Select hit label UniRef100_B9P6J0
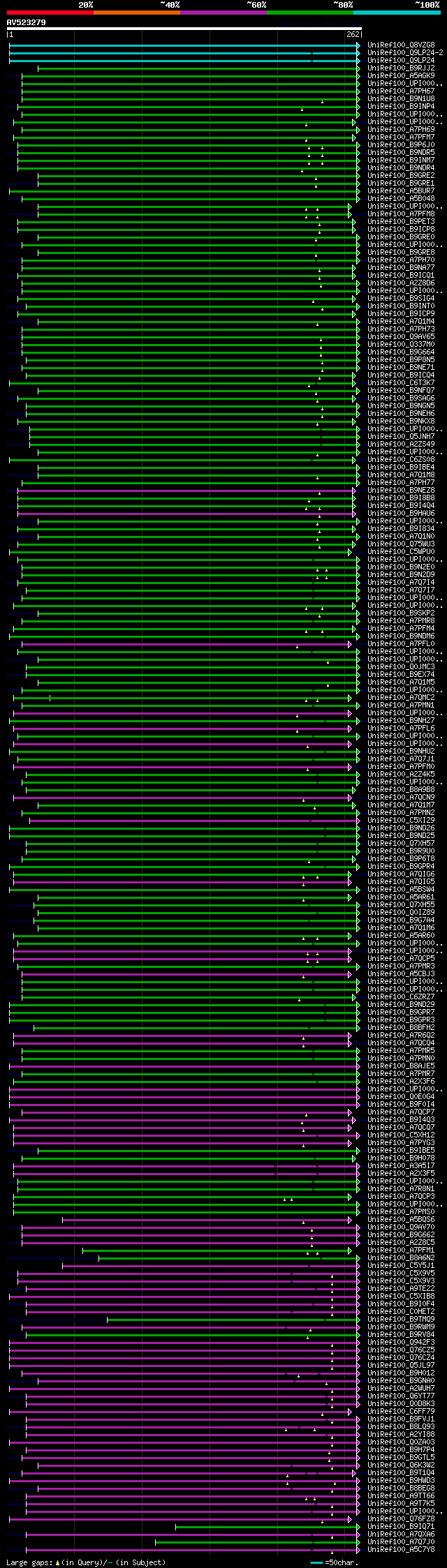This screenshot has width=447, height=1568. coord(401,145)
